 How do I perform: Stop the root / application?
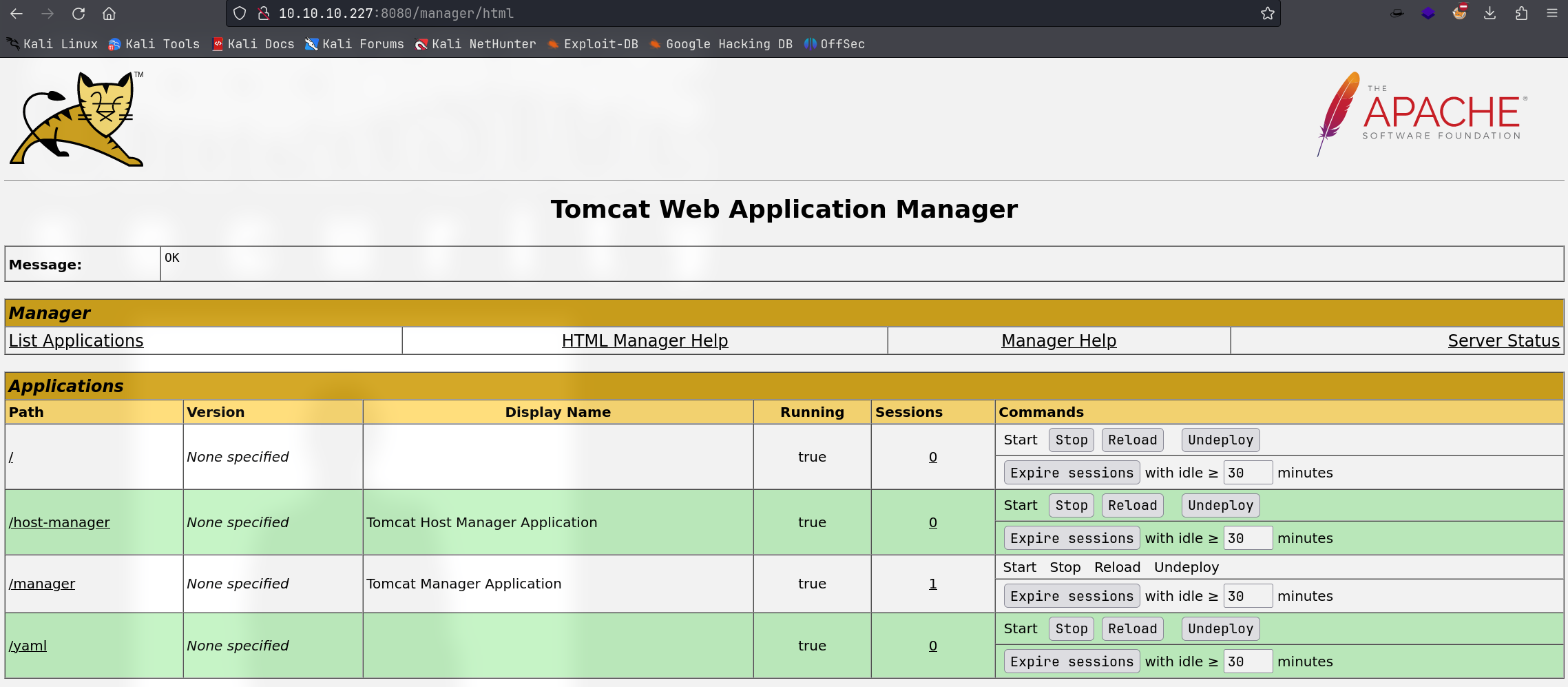tap(1072, 440)
